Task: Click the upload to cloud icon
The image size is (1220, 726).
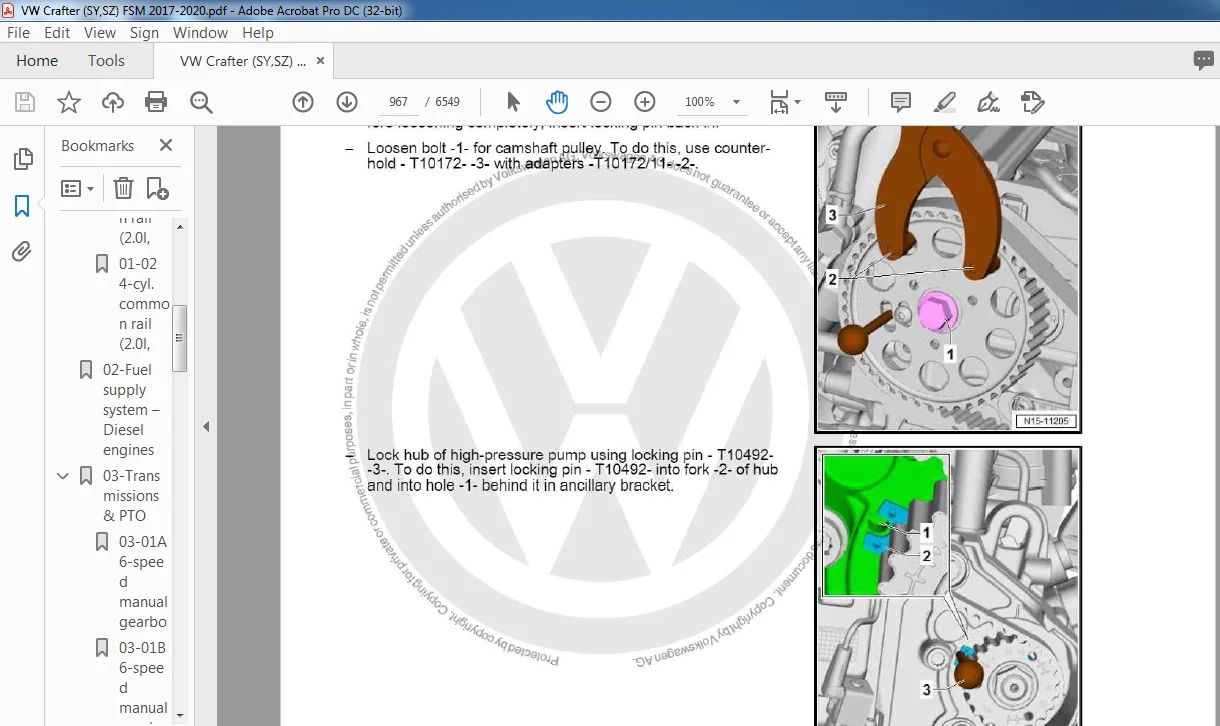Action: 112,102
